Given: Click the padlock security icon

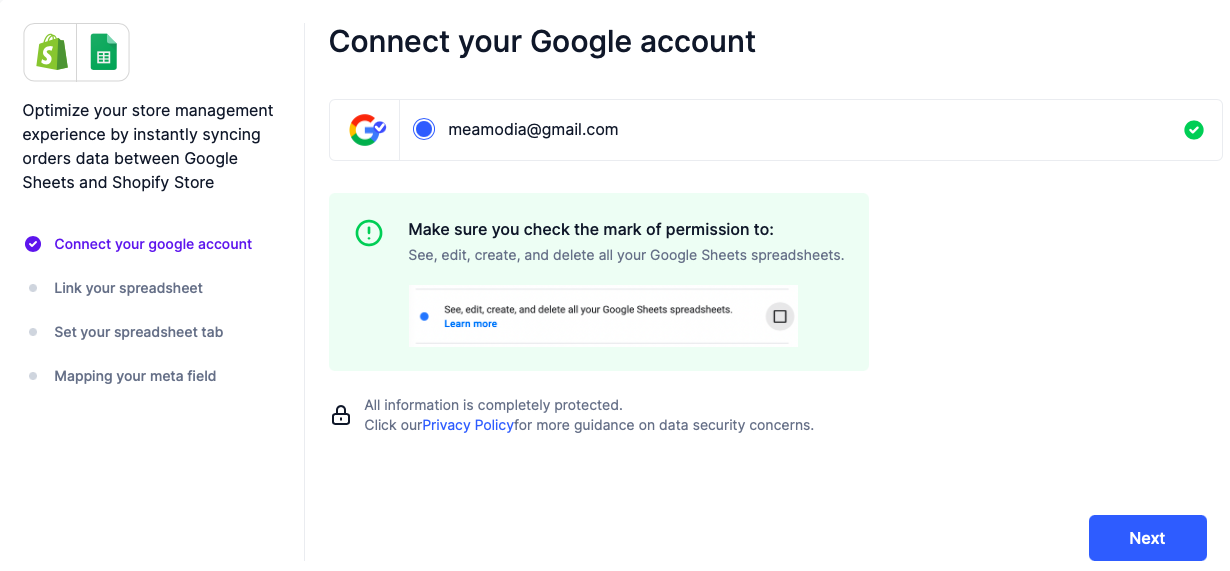Looking at the screenshot, I should point(341,415).
